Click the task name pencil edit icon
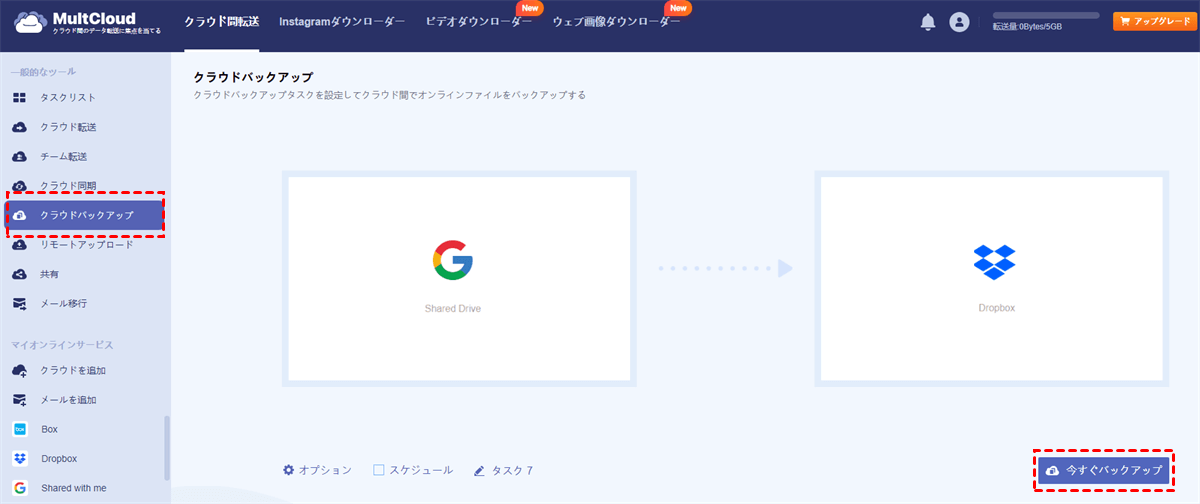 480,470
